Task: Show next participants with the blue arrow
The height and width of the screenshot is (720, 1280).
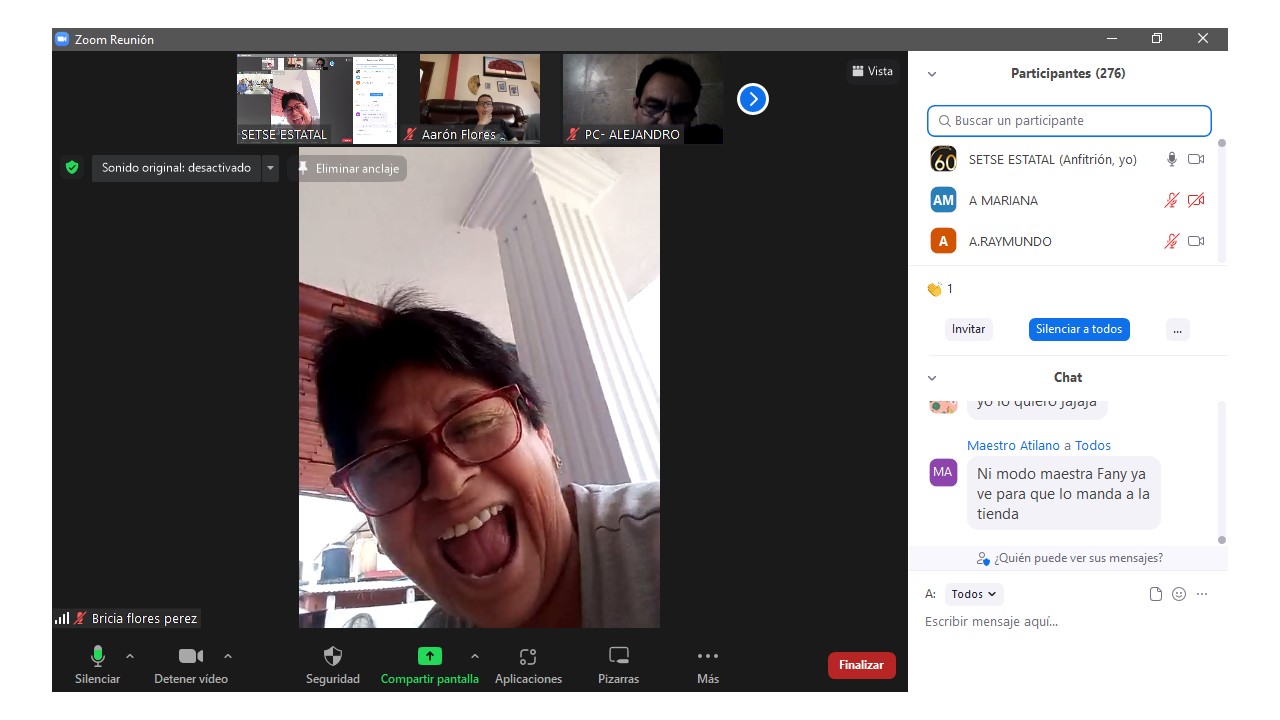Action: 753,99
